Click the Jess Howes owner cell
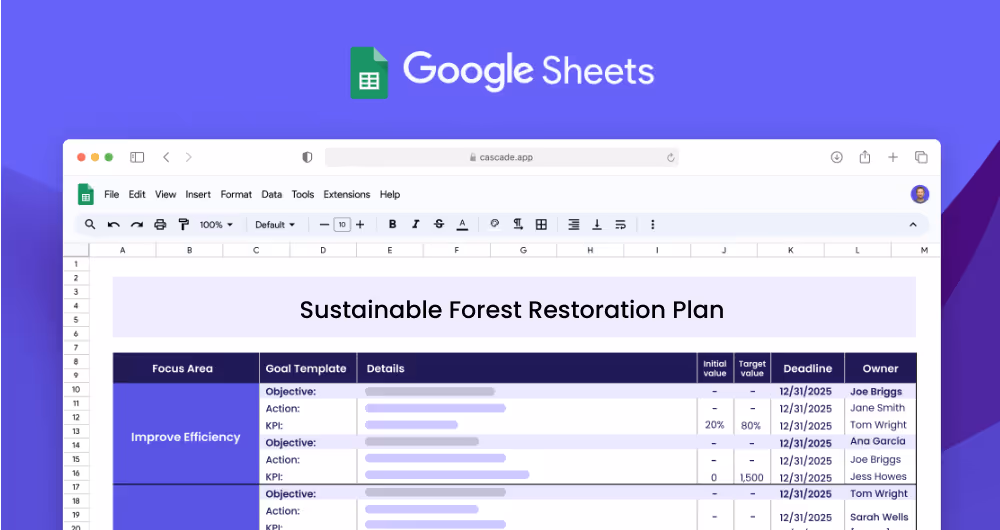The height and width of the screenshot is (530, 1000). tap(878, 476)
